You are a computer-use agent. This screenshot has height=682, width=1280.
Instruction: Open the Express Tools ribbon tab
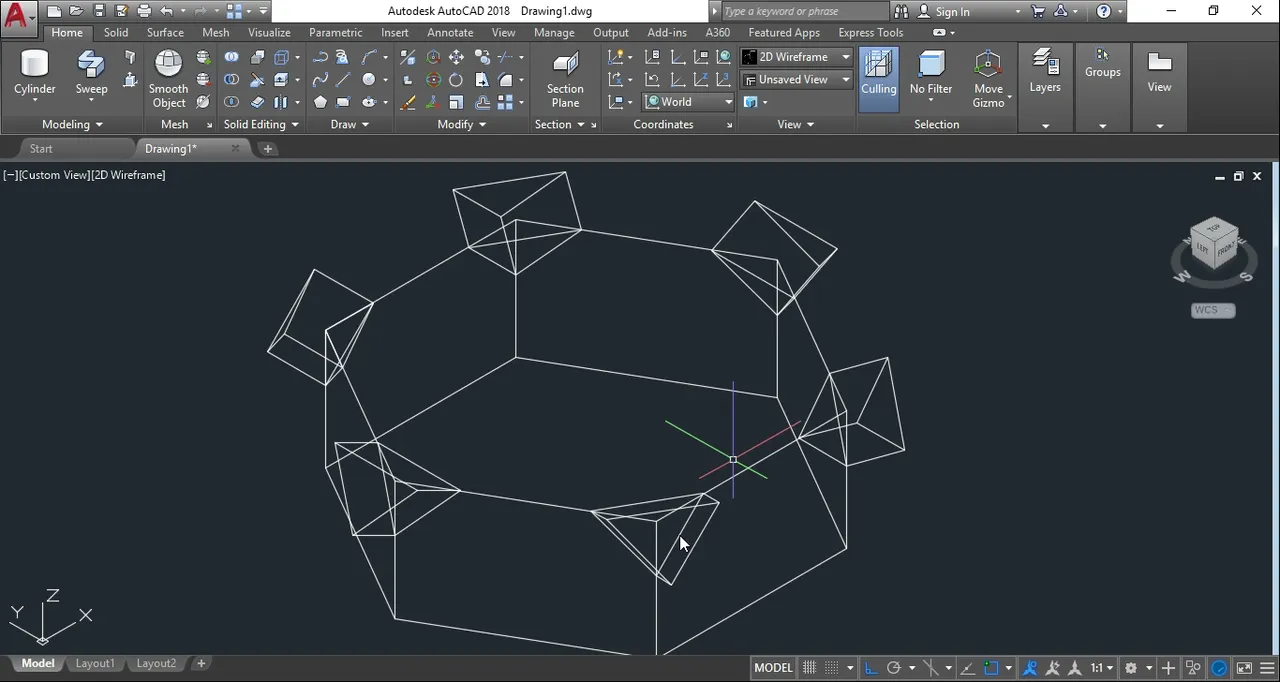870,32
